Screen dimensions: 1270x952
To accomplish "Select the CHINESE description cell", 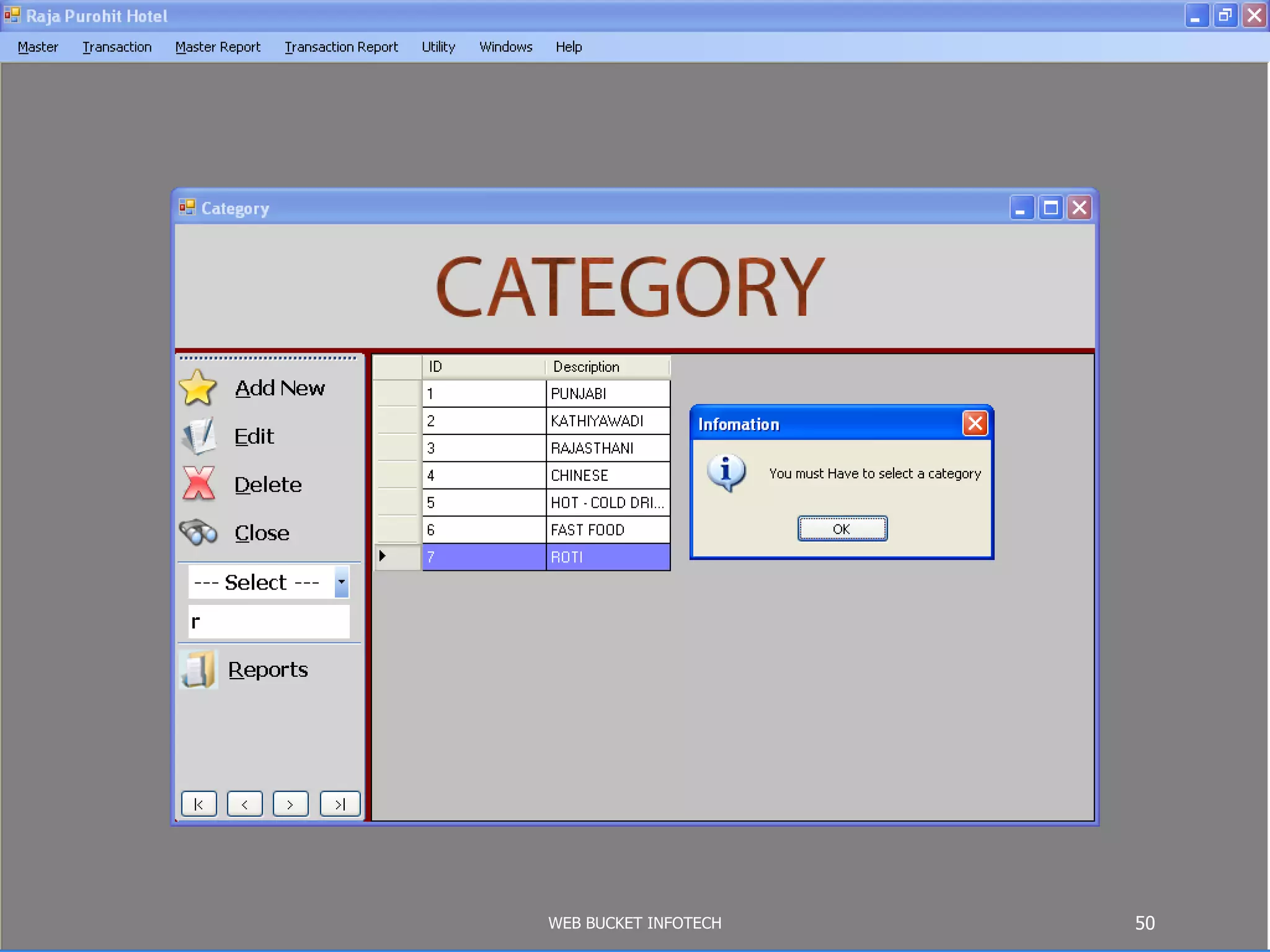I will [x=608, y=475].
